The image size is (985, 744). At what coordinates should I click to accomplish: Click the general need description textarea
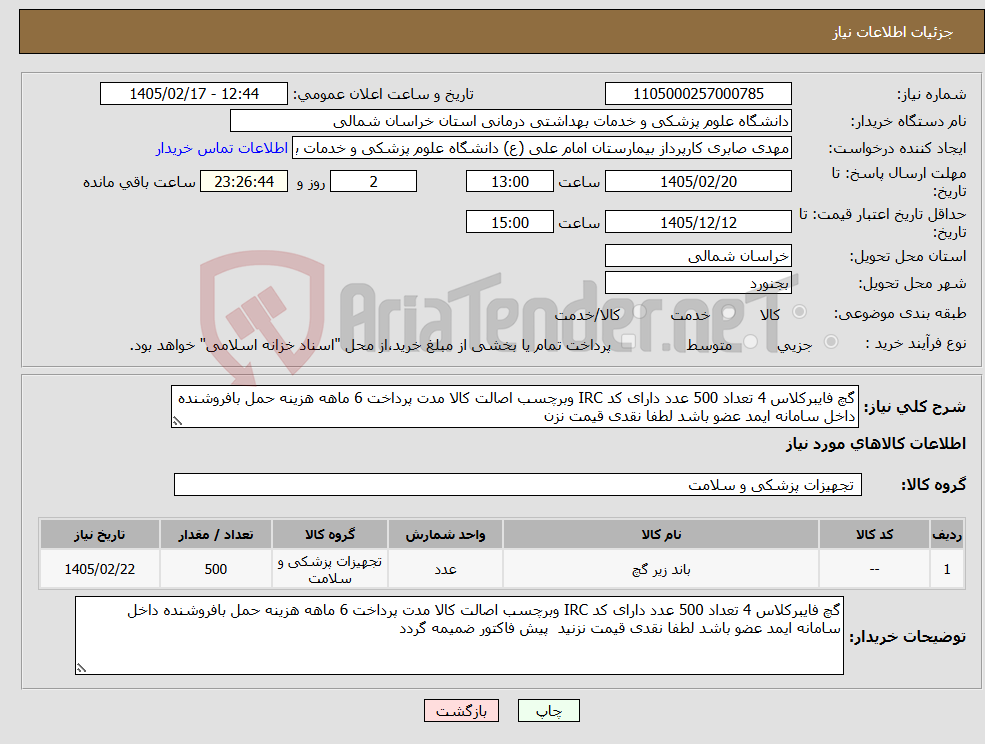coord(514,407)
